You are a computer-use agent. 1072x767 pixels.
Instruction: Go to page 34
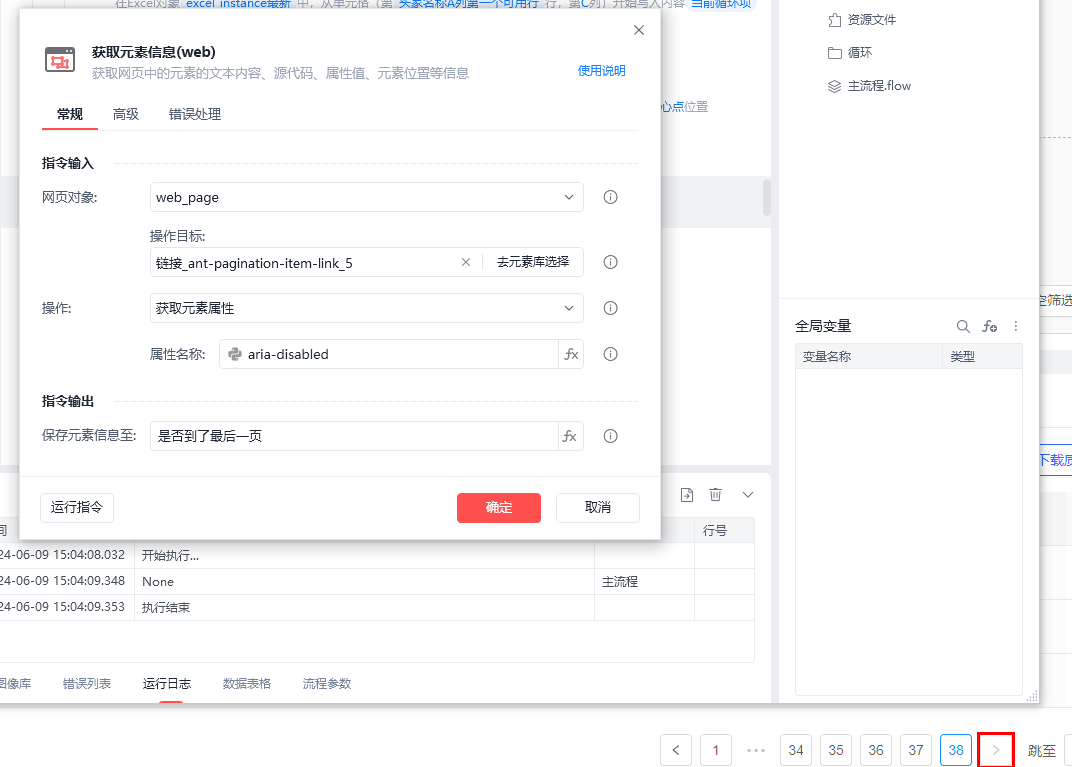pyautogui.click(x=796, y=750)
